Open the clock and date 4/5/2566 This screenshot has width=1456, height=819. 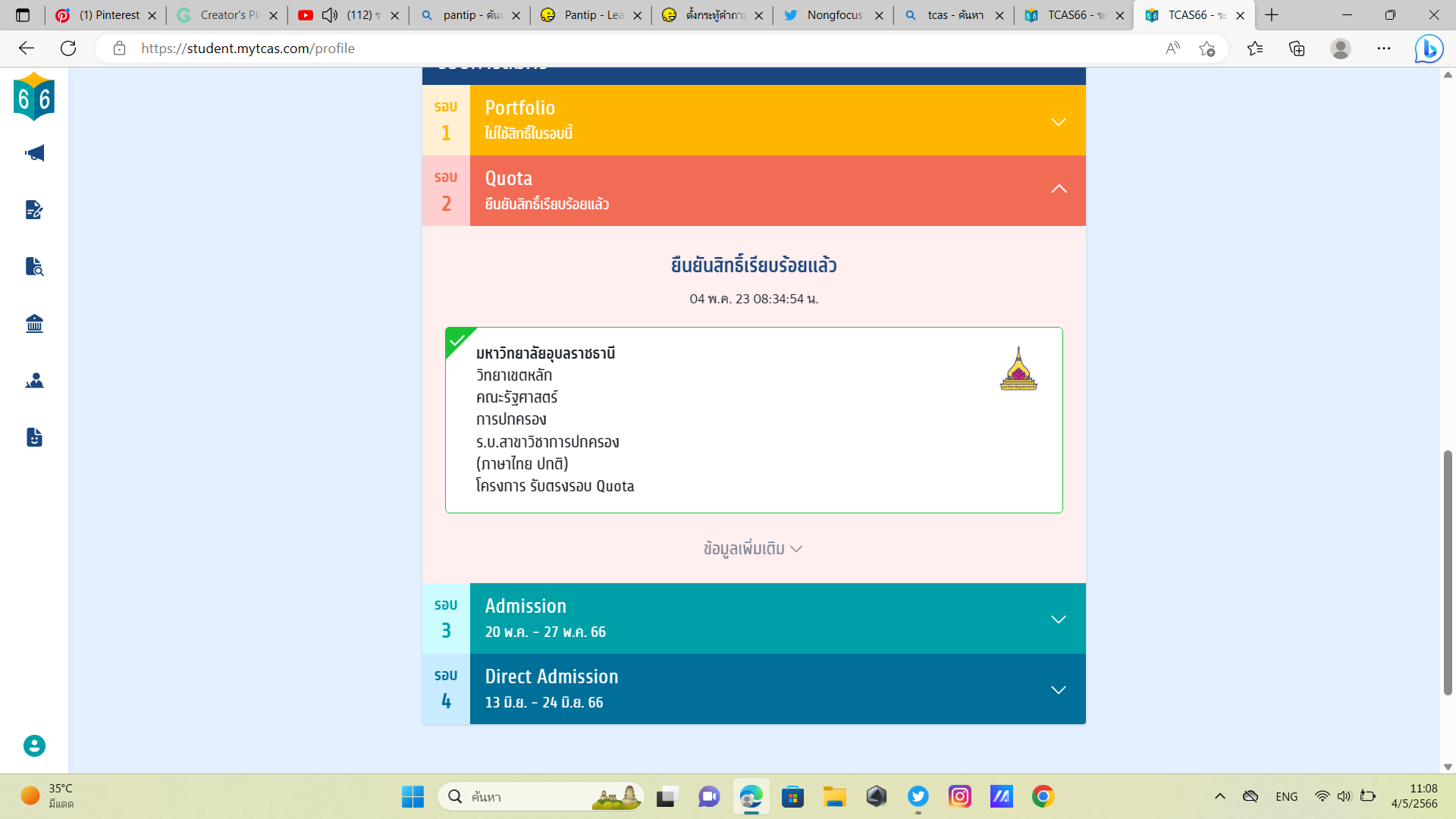[x=1415, y=796]
